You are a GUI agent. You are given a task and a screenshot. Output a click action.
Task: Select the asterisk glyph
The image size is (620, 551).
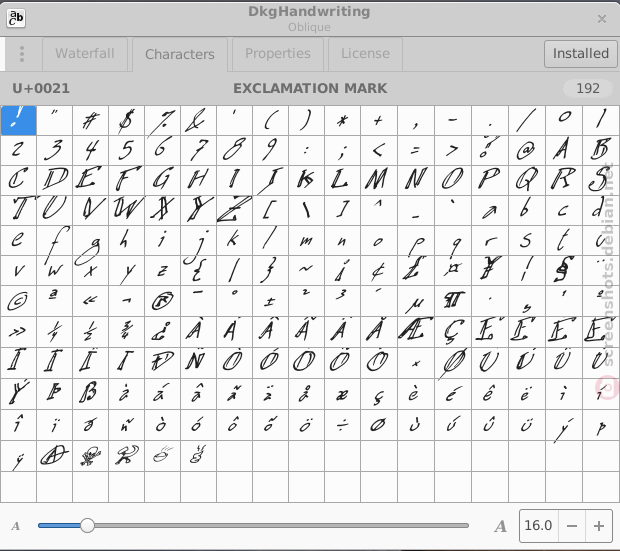342,120
